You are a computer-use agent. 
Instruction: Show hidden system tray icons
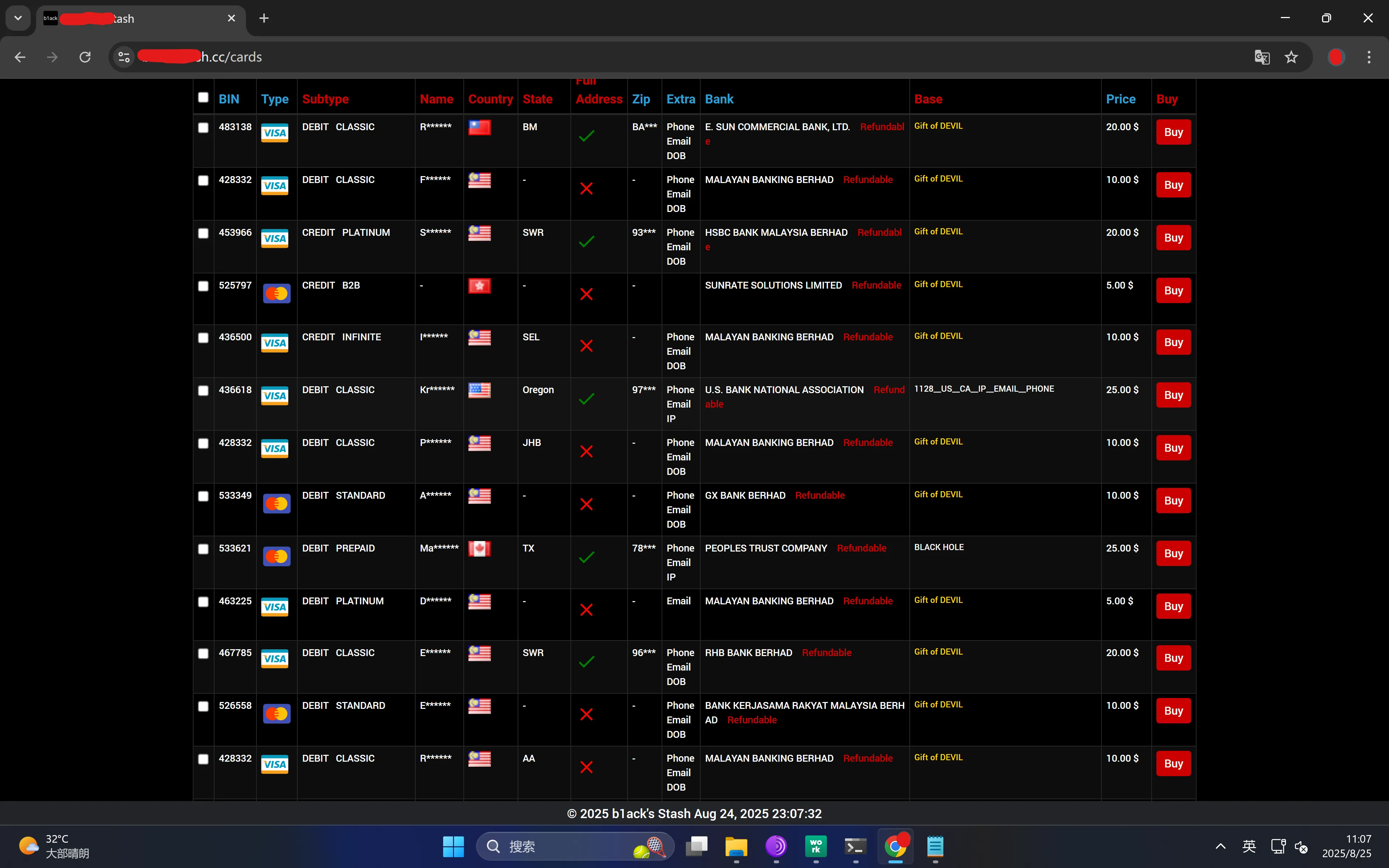tap(1221, 846)
